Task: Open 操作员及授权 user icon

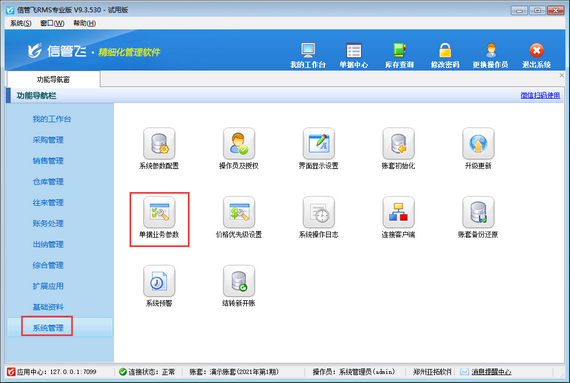Action: pyautogui.click(x=239, y=144)
